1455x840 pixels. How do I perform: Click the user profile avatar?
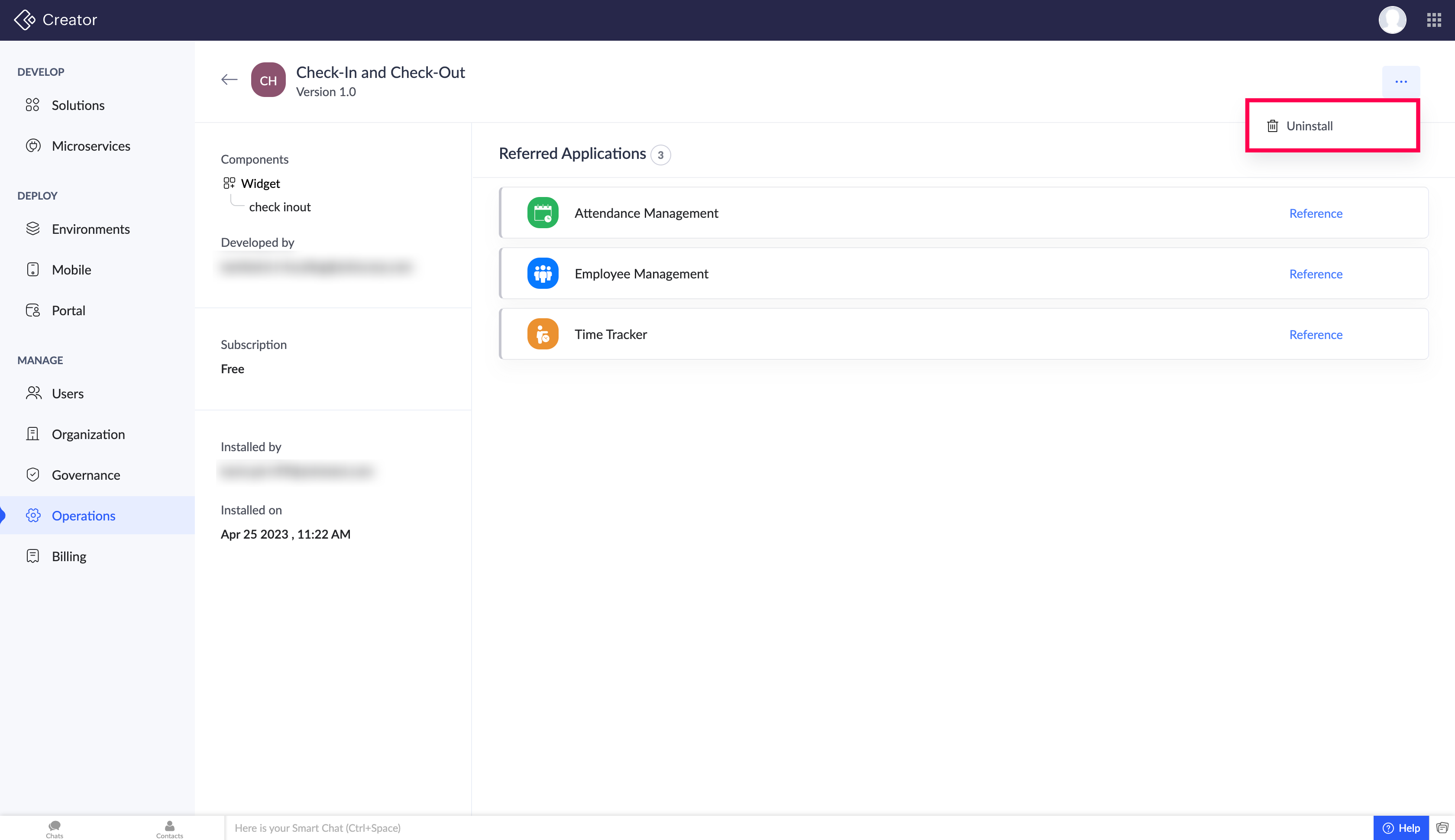click(x=1391, y=20)
